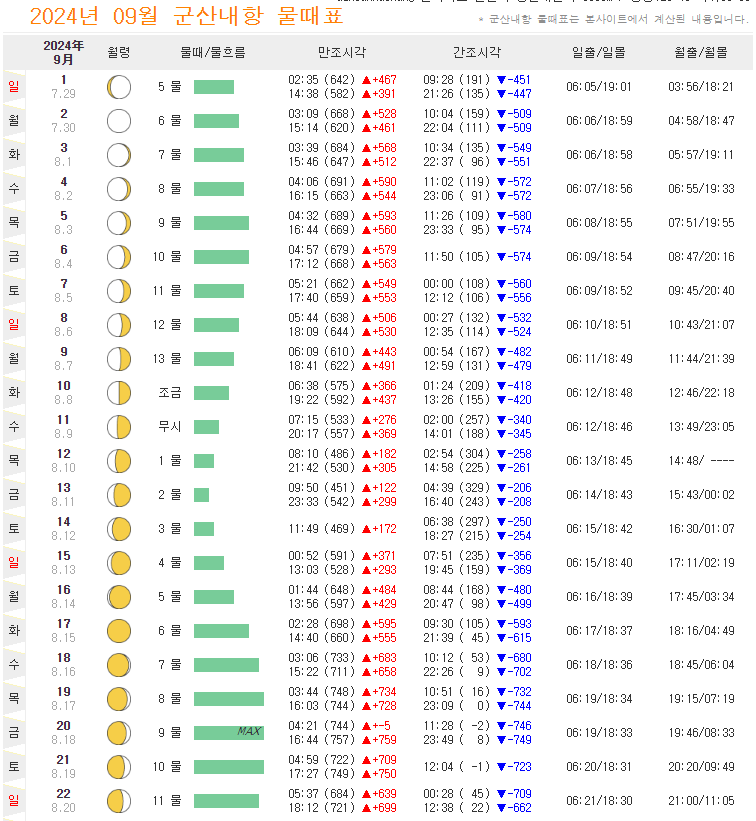
Task: Click high tide time '11:49 (469)' on September 14
Action: click(322, 529)
